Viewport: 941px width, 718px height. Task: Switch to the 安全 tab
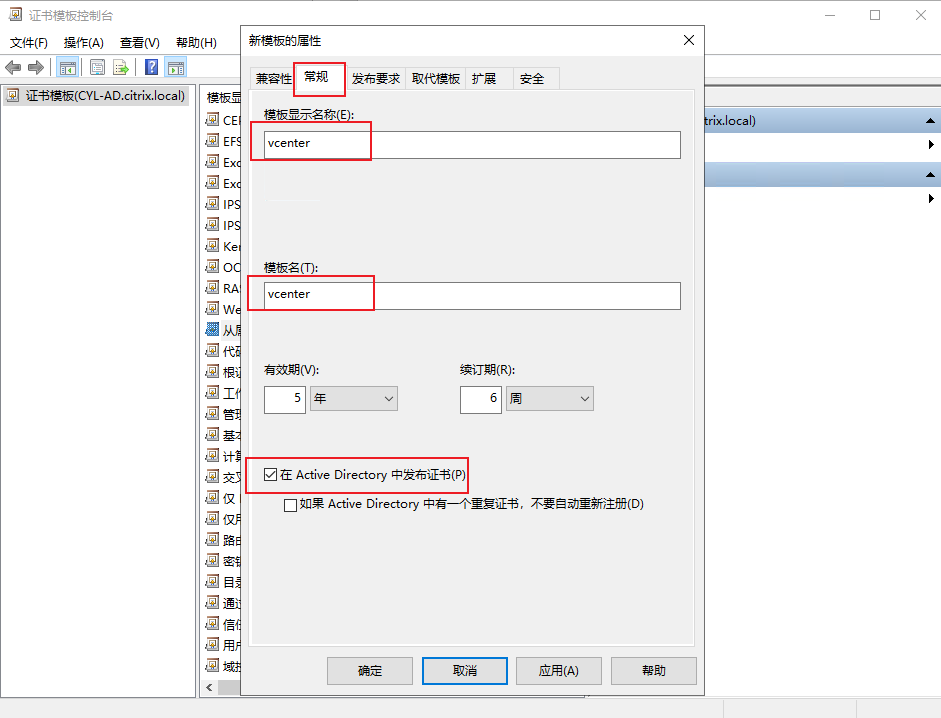tap(532, 78)
